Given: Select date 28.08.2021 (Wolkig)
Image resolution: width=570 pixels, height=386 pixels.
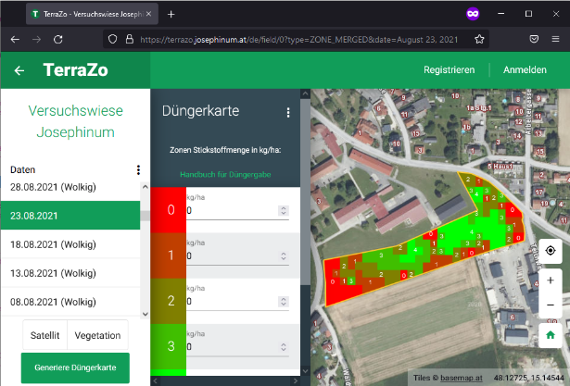Looking at the screenshot, I should [x=71, y=187].
